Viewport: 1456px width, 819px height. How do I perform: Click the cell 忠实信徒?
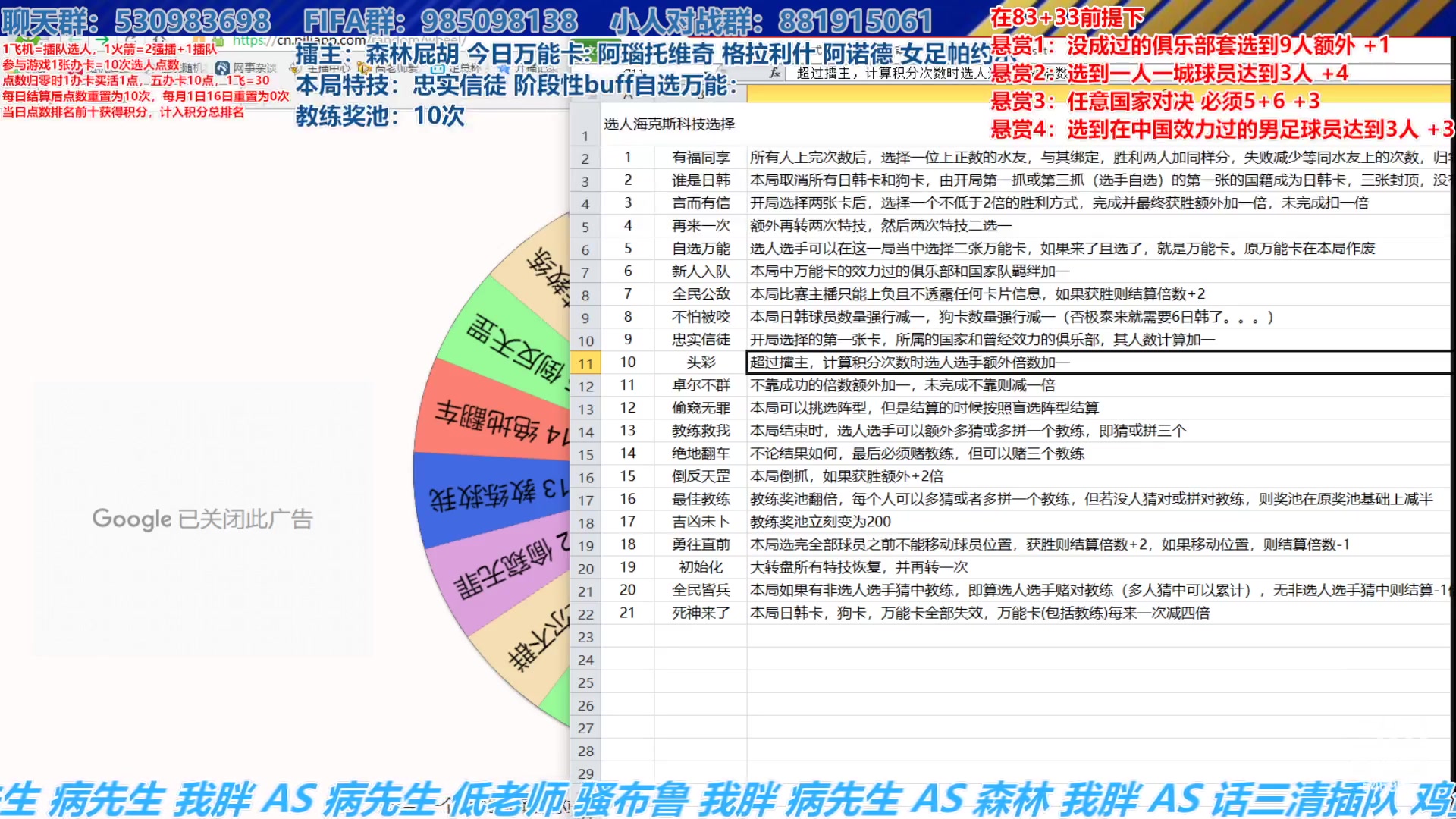701,340
